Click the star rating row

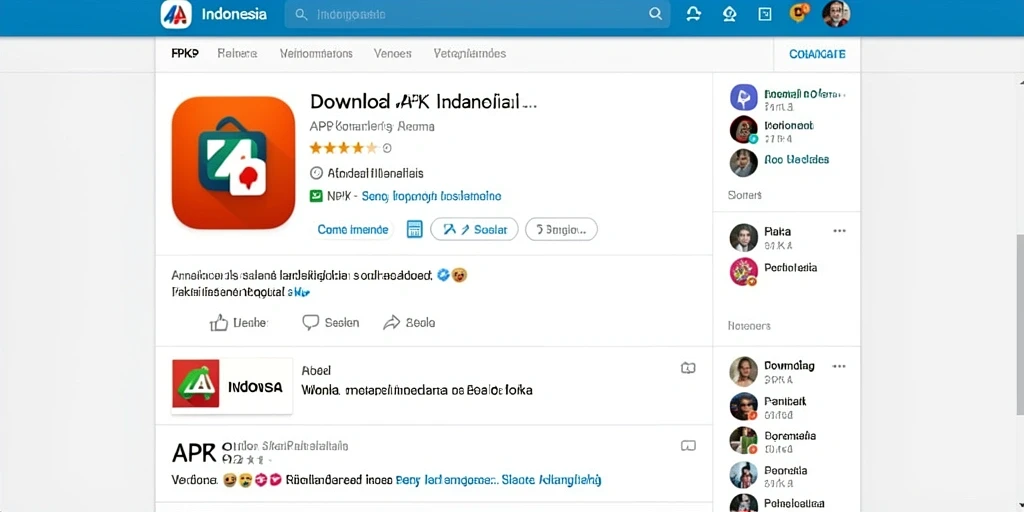click(344, 148)
